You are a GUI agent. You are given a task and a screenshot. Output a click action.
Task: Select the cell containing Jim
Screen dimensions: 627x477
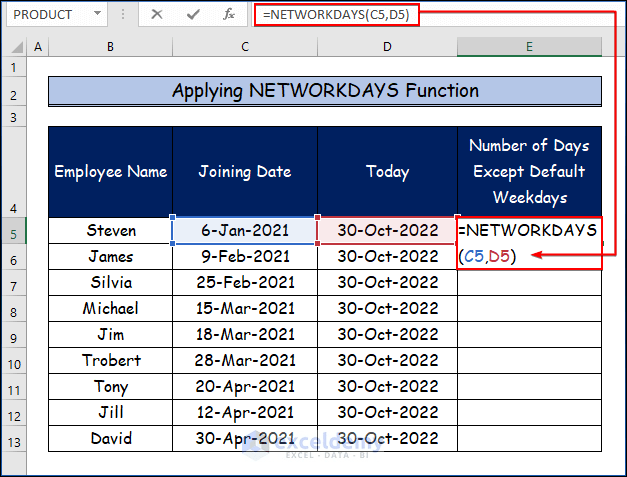click(110, 335)
